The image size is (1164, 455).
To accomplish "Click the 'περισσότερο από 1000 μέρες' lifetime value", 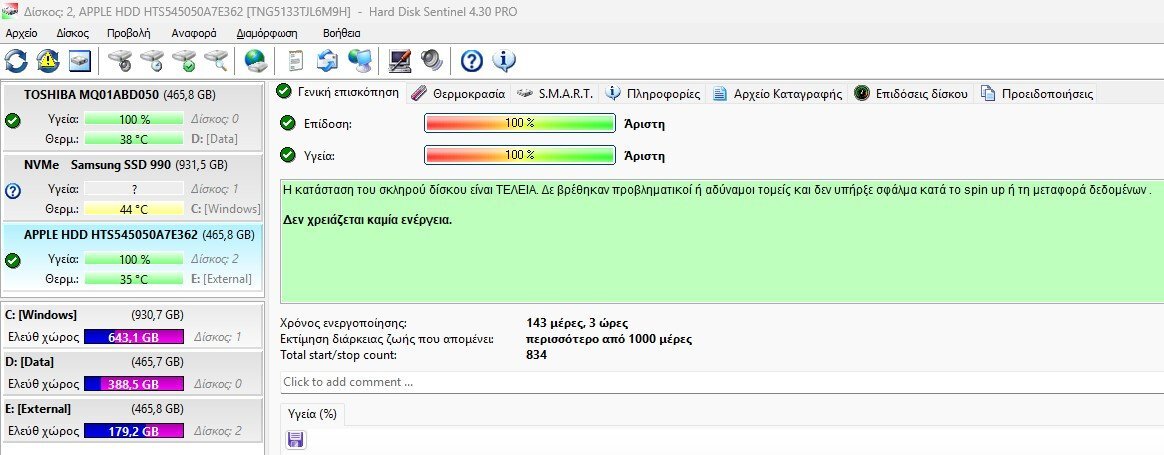I will pyautogui.click(x=609, y=339).
